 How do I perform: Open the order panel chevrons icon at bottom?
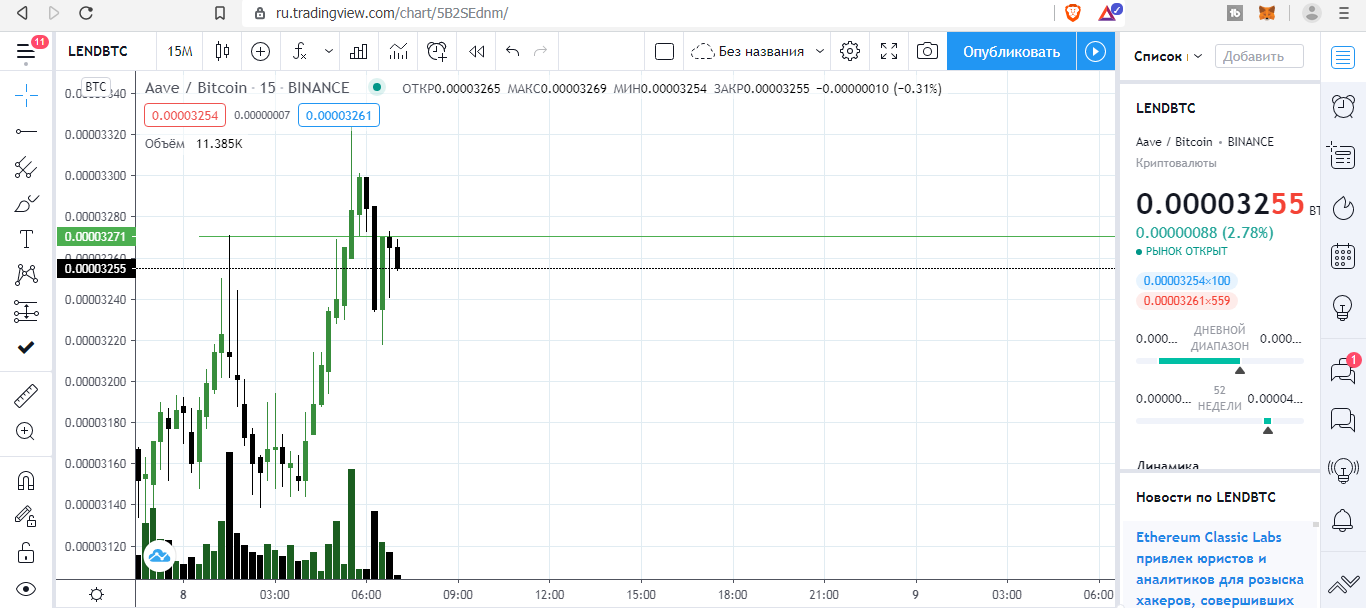click(1343, 585)
